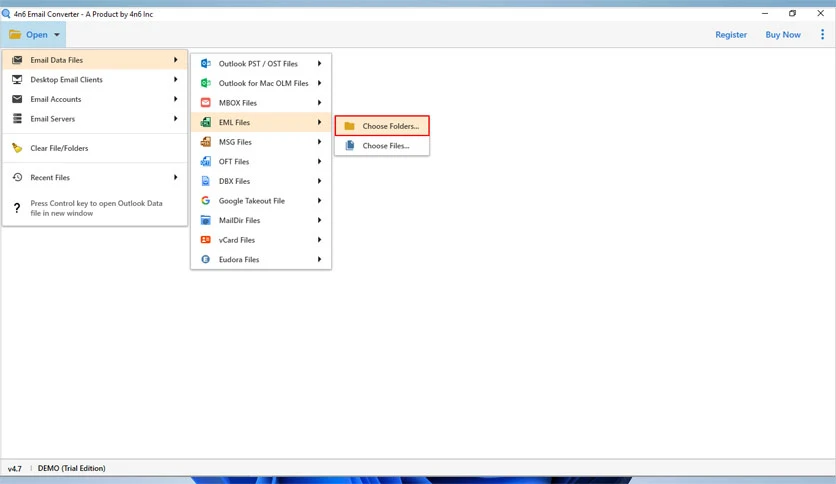The height and width of the screenshot is (484, 836).
Task: Expand the DBX Files submenu arrow
Action: pyautogui.click(x=319, y=181)
